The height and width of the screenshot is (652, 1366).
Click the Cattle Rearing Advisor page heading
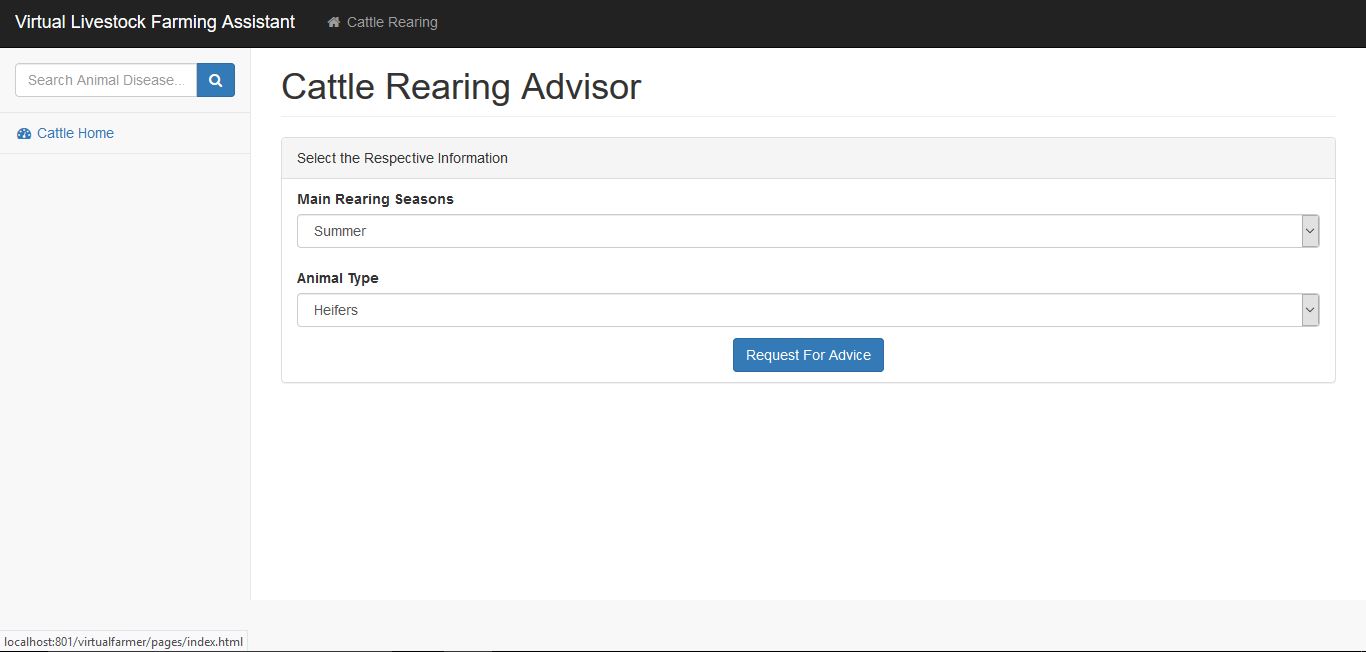click(x=461, y=87)
